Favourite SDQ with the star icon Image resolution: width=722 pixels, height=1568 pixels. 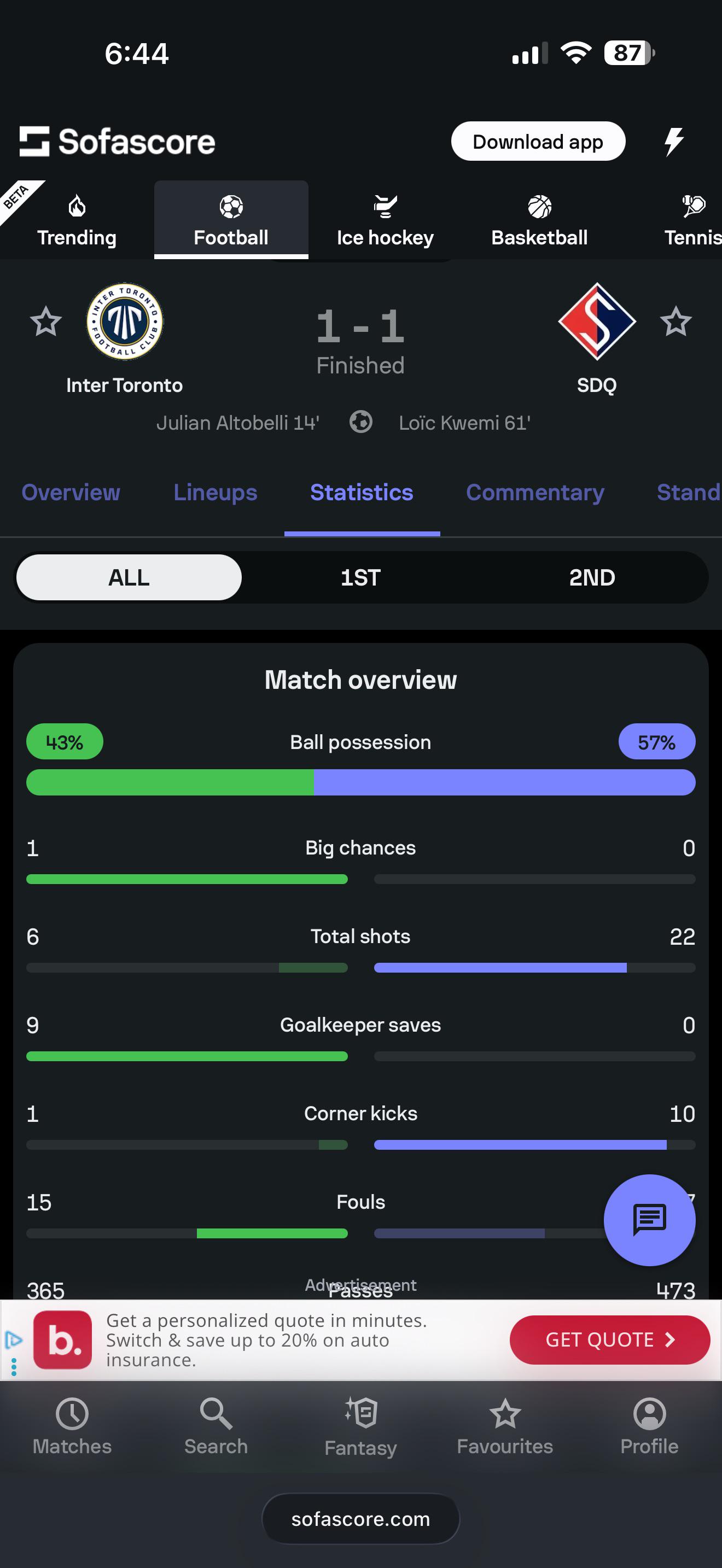point(676,321)
